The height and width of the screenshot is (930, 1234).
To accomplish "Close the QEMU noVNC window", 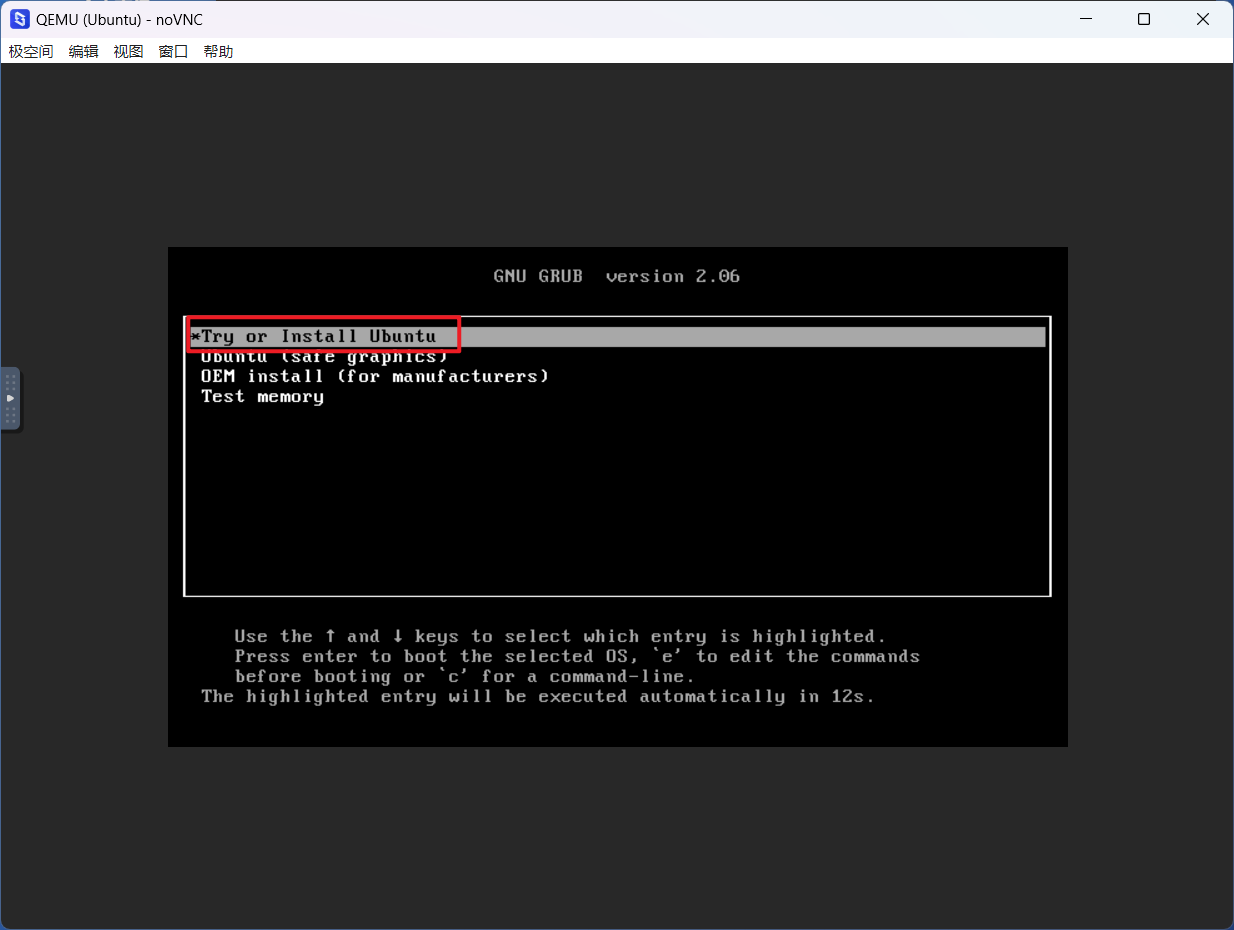I will (x=1203, y=19).
